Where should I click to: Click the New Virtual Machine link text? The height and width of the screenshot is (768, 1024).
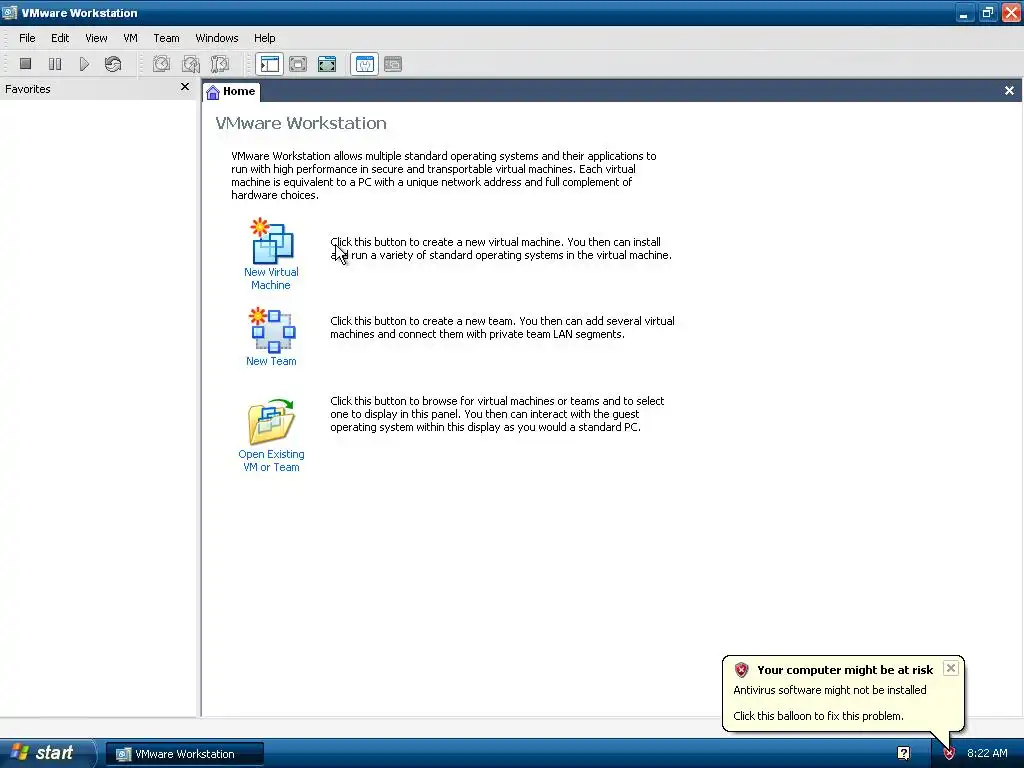[x=271, y=278]
